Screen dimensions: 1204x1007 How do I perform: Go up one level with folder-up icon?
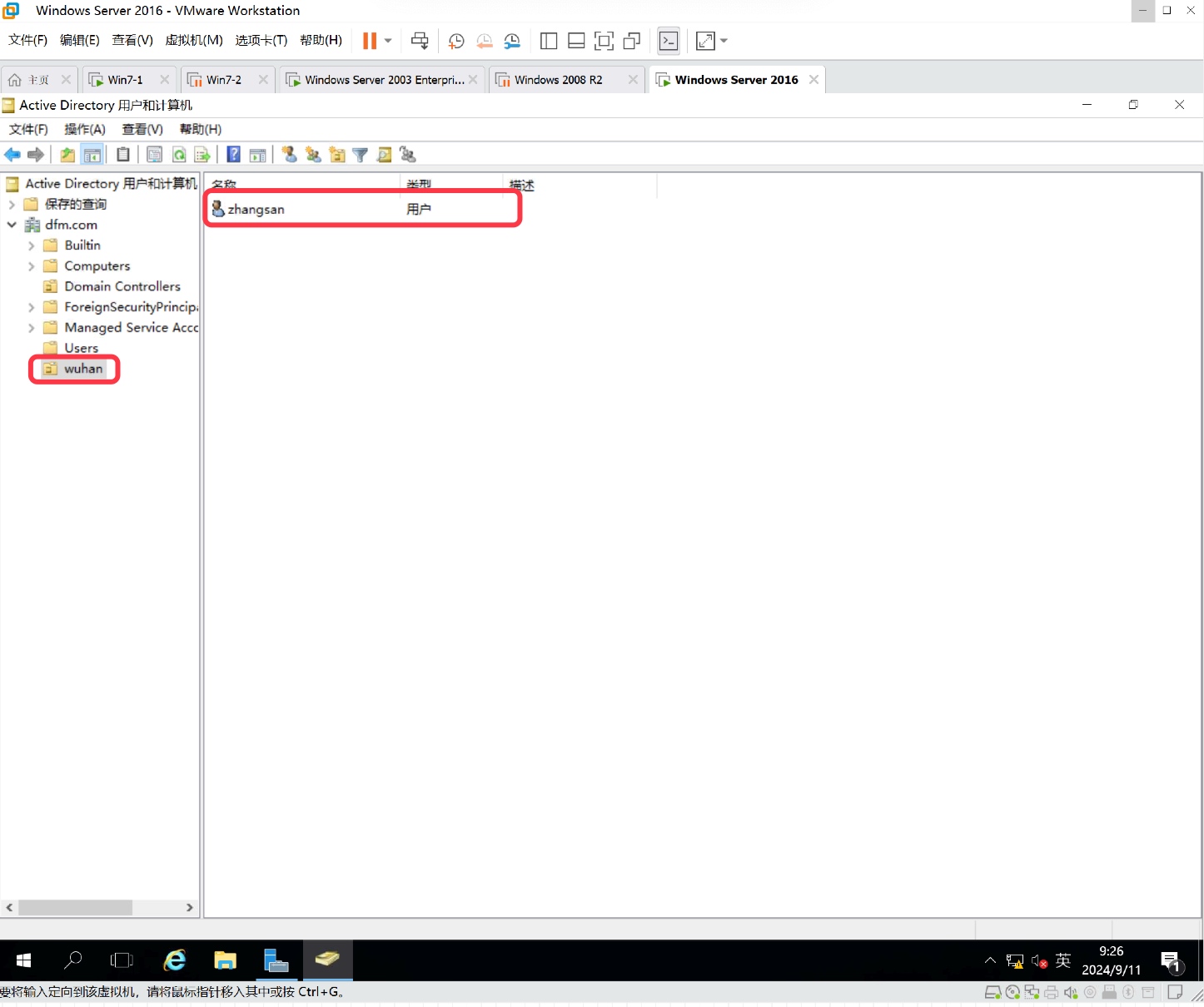67,155
